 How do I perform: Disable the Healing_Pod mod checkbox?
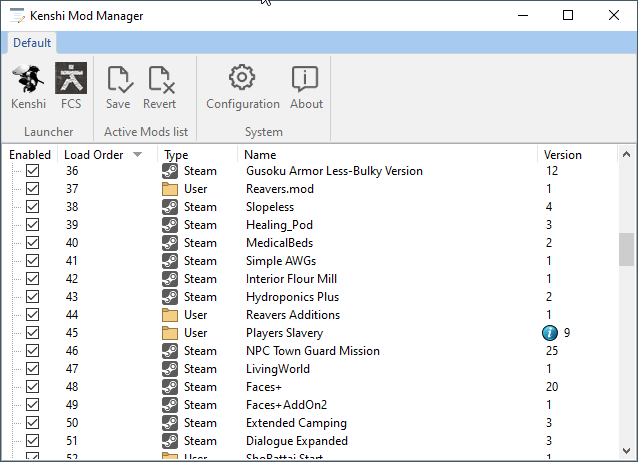click(33, 225)
